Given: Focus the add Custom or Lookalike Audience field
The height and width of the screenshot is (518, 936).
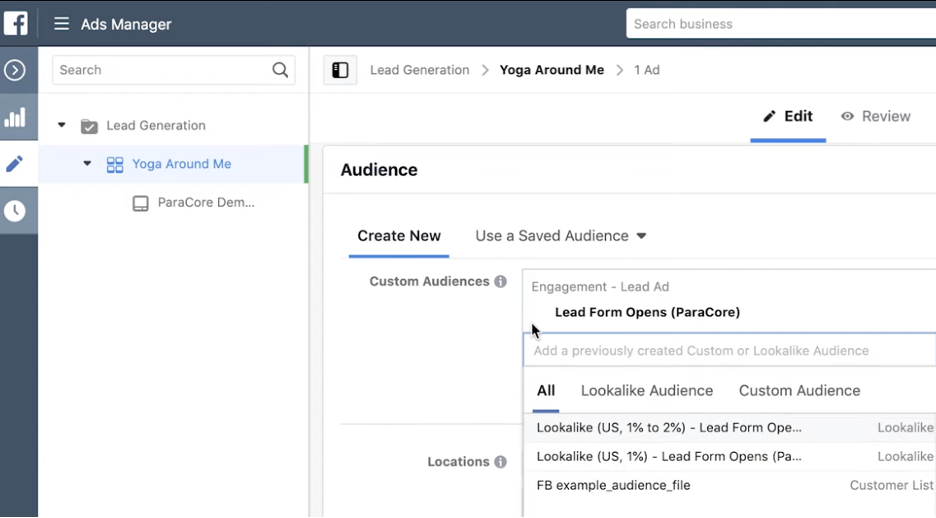Looking at the screenshot, I should [729, 350].
